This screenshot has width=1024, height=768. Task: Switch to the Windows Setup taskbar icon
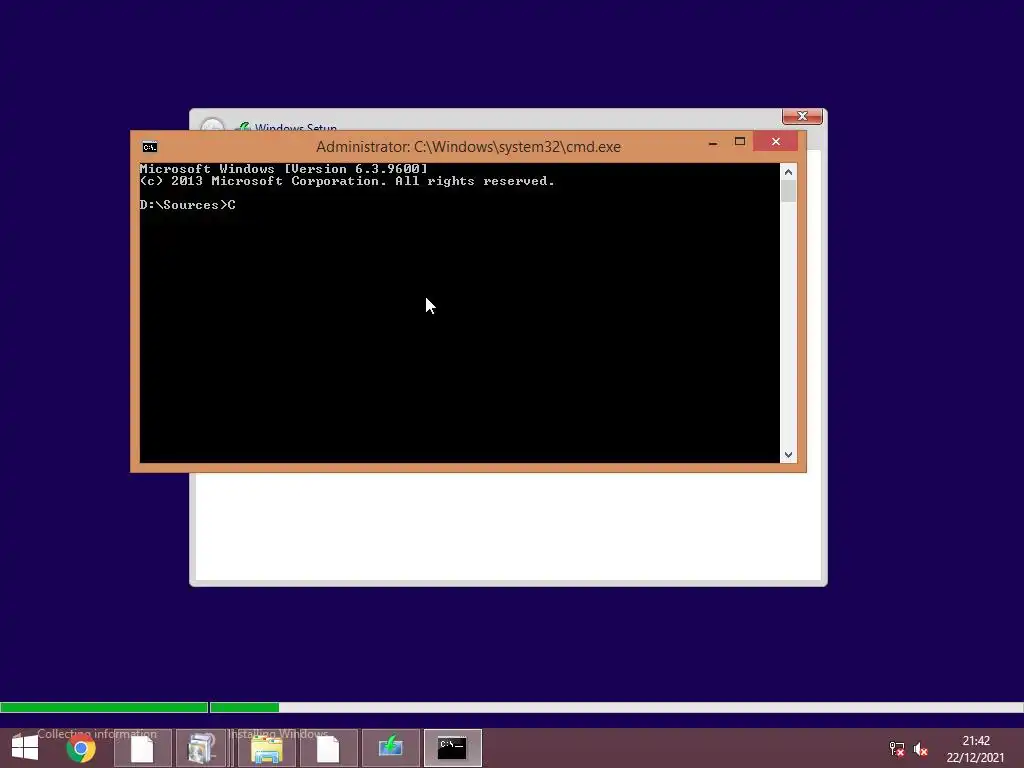(391, 748)
